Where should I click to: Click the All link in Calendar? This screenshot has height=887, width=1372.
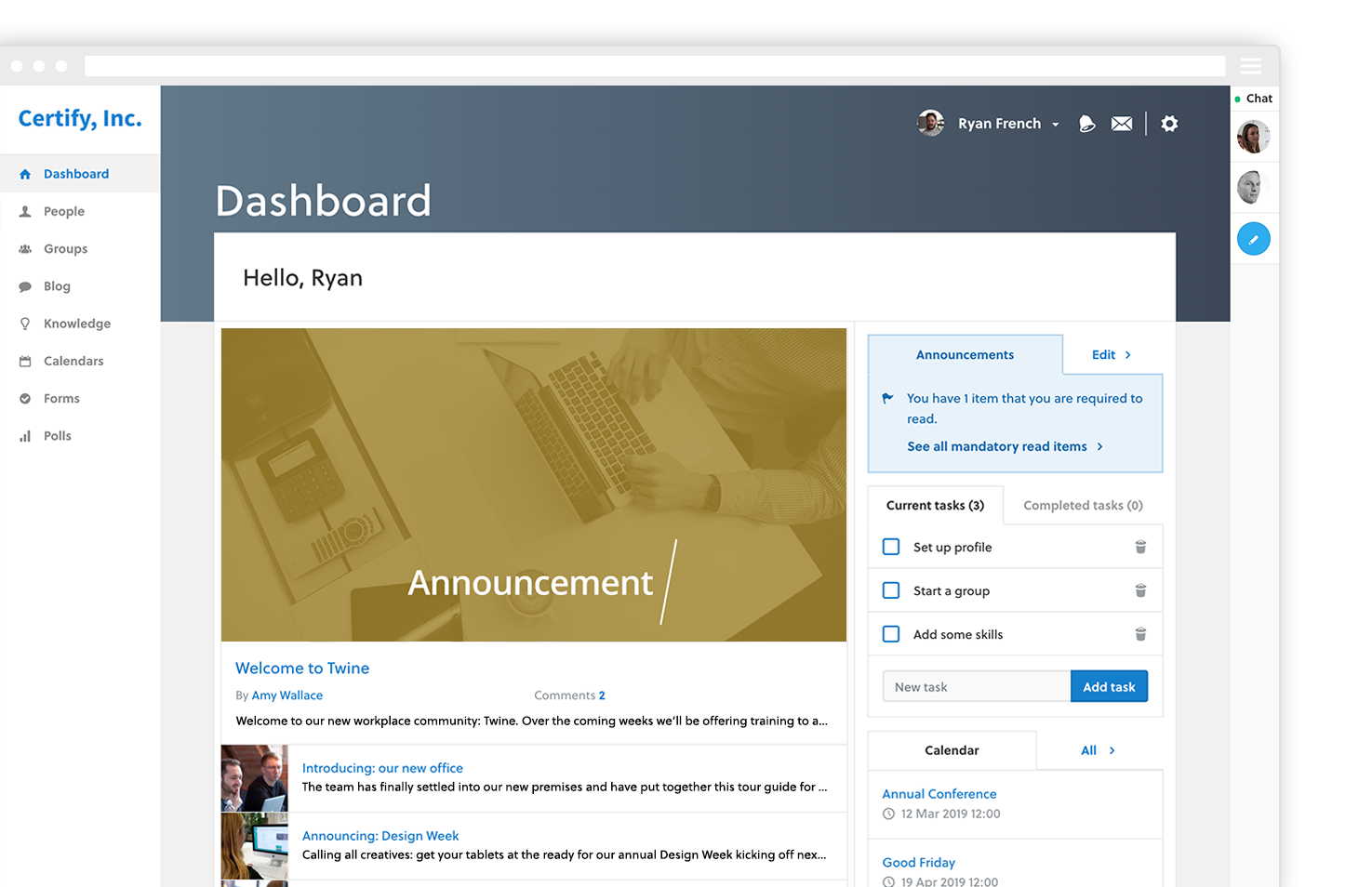(1088, 750)
